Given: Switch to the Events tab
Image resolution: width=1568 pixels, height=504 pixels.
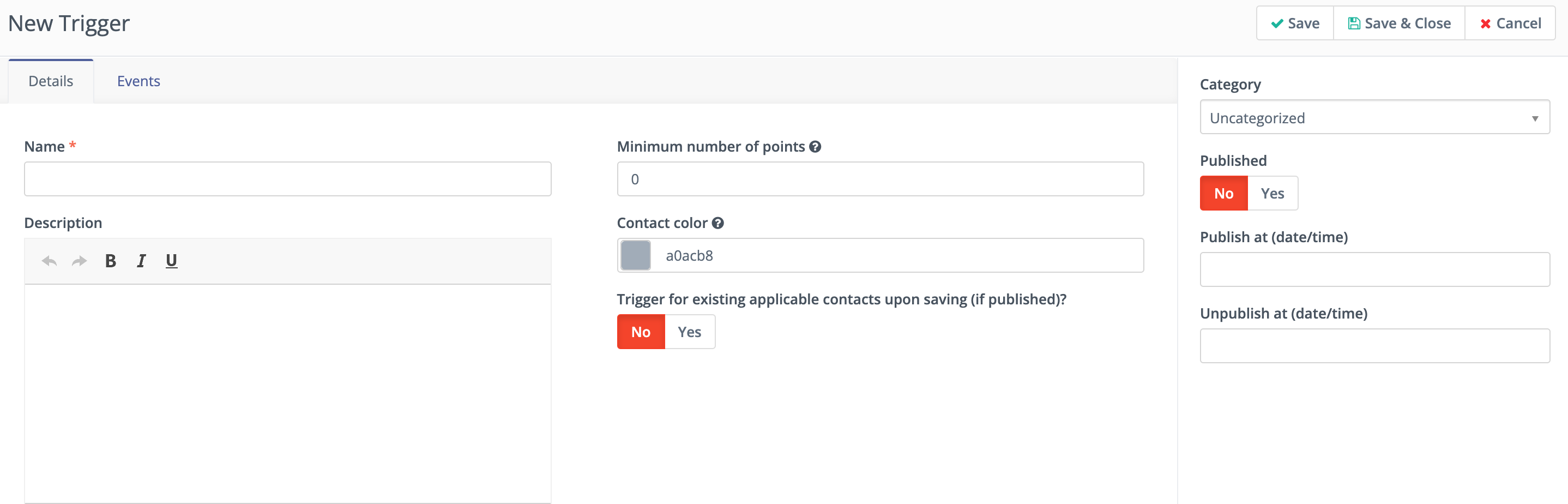Looking at the screenshot, I should point(138,82).
